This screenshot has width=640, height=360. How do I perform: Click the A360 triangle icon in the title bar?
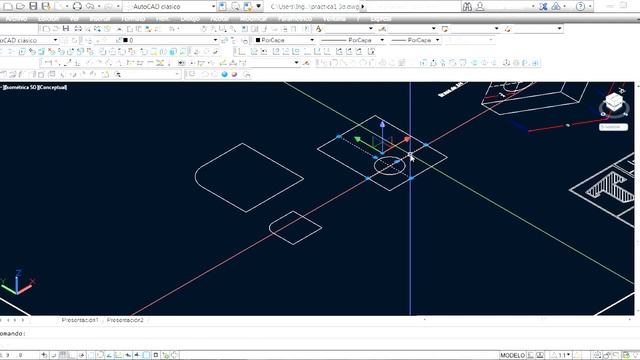[556, 6]
